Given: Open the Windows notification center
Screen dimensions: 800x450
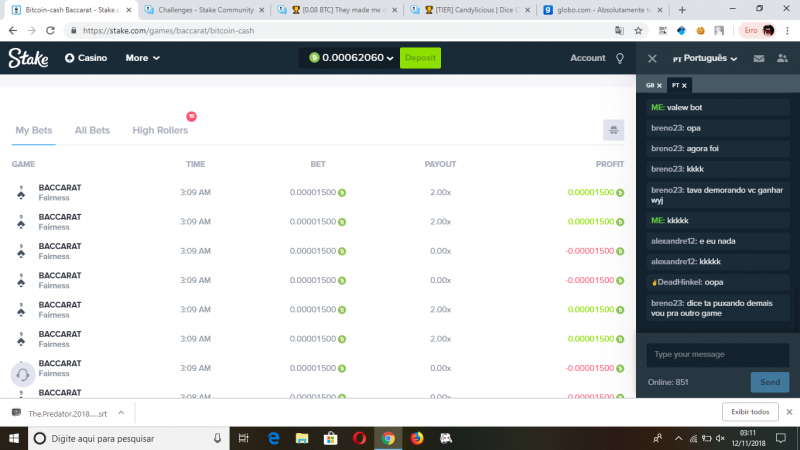Looking at the screenshot, I should (x=781, y=438).
